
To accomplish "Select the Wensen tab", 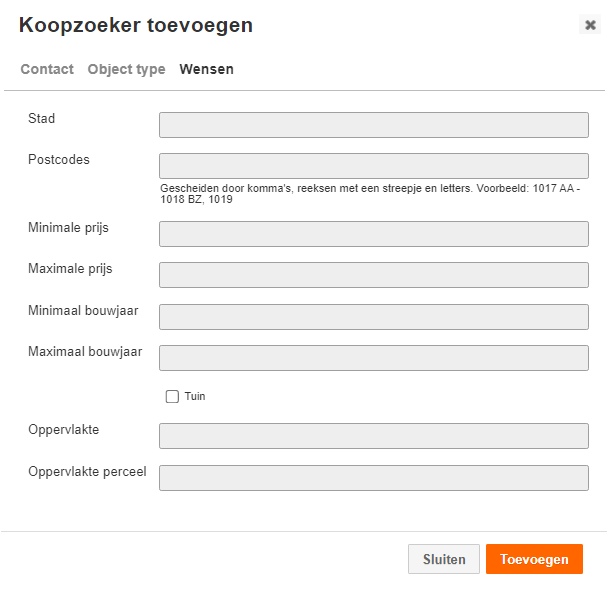I will 206,69.
